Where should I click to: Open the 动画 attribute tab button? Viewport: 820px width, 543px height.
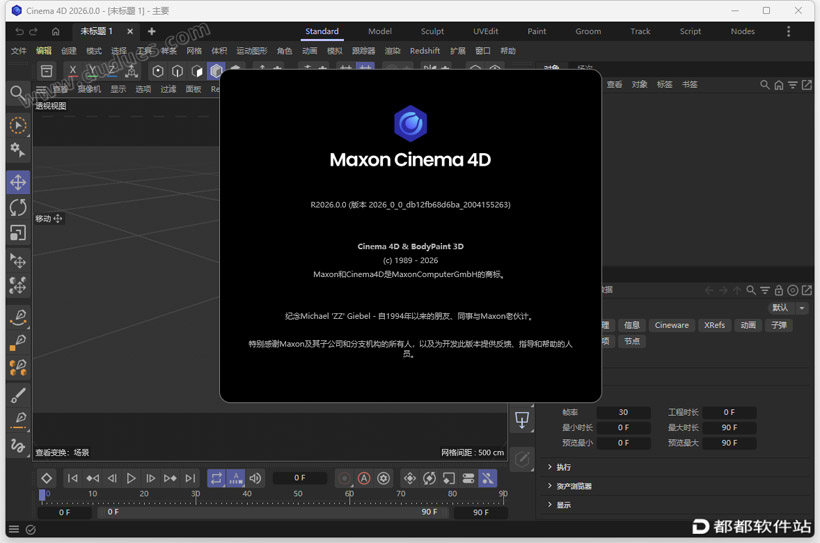[748, 325]
